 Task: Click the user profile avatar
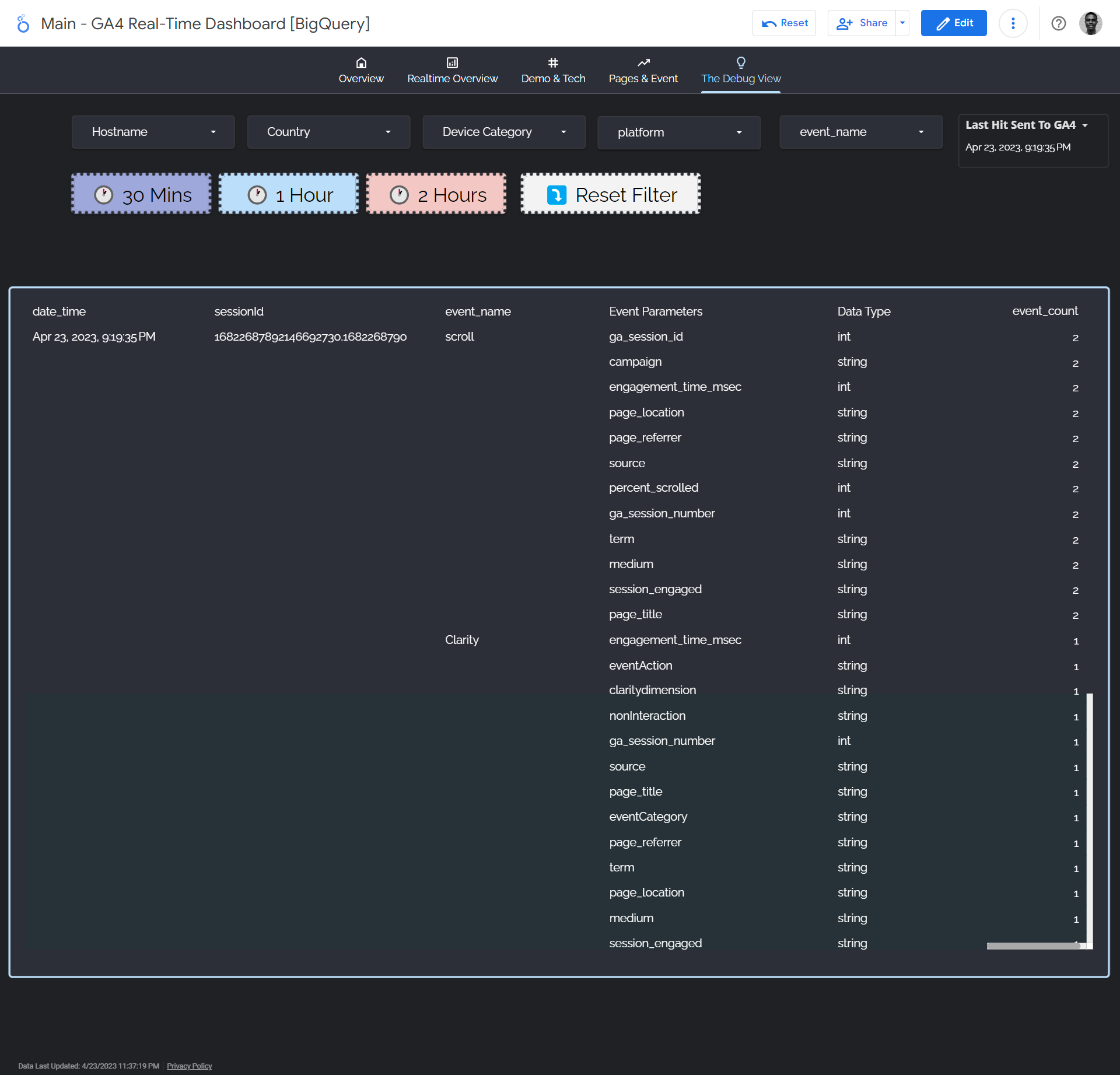click(1091, 23)
